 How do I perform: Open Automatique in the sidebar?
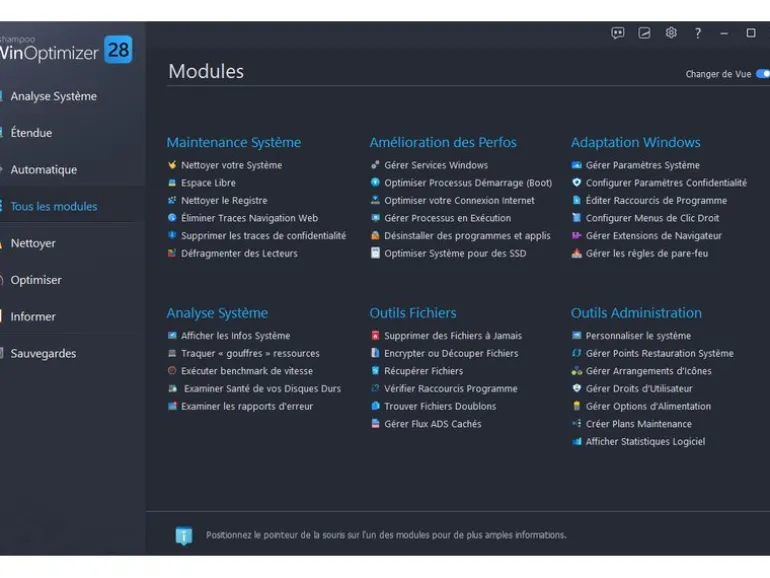point(44,169)
